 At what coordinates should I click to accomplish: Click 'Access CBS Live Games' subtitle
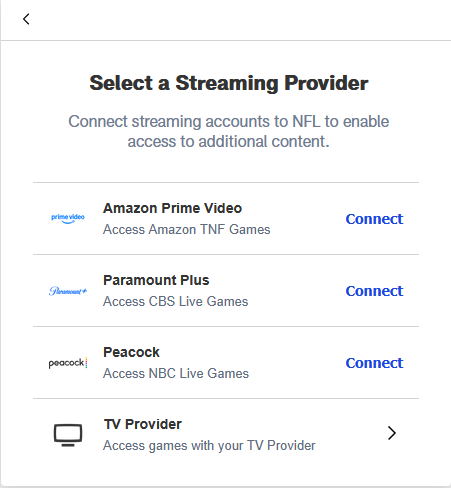coord(176,301)
